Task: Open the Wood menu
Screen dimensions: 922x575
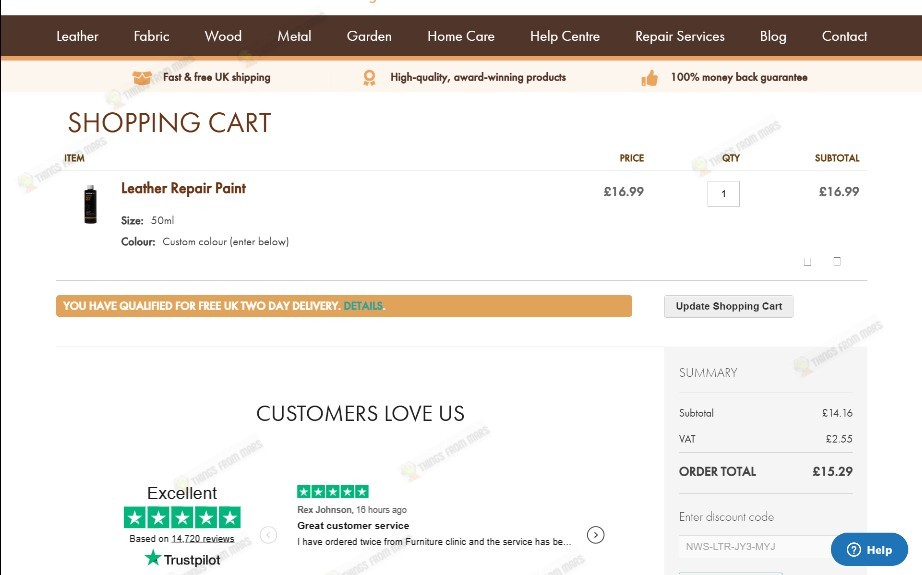Action: 223,36
